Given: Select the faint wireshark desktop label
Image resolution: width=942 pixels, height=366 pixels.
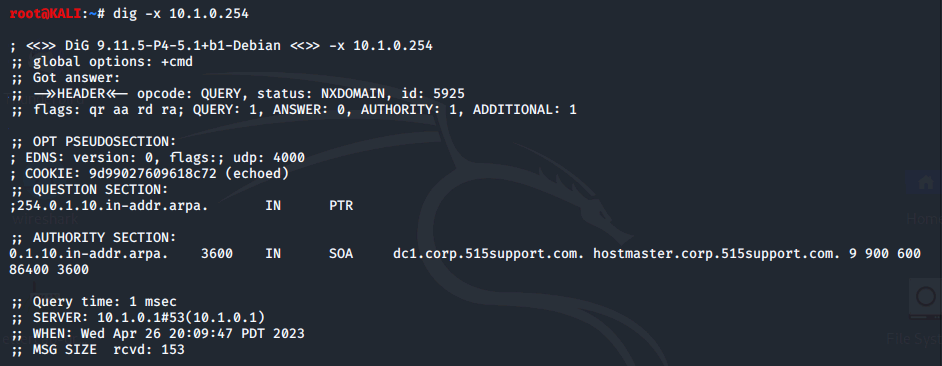Looking at the screenshot, I should pos(44,220).
